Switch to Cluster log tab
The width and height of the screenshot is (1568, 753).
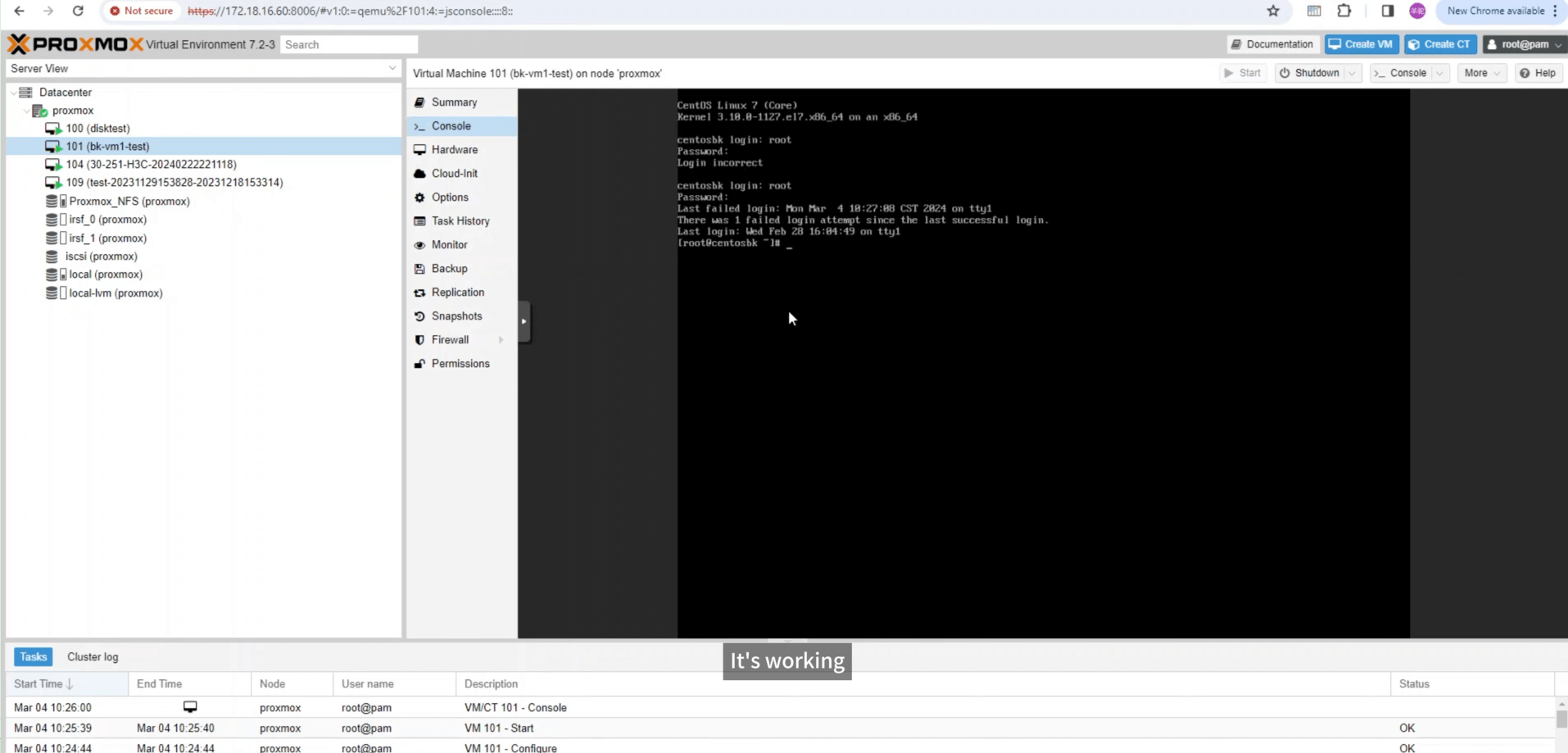tap(93, 657)
